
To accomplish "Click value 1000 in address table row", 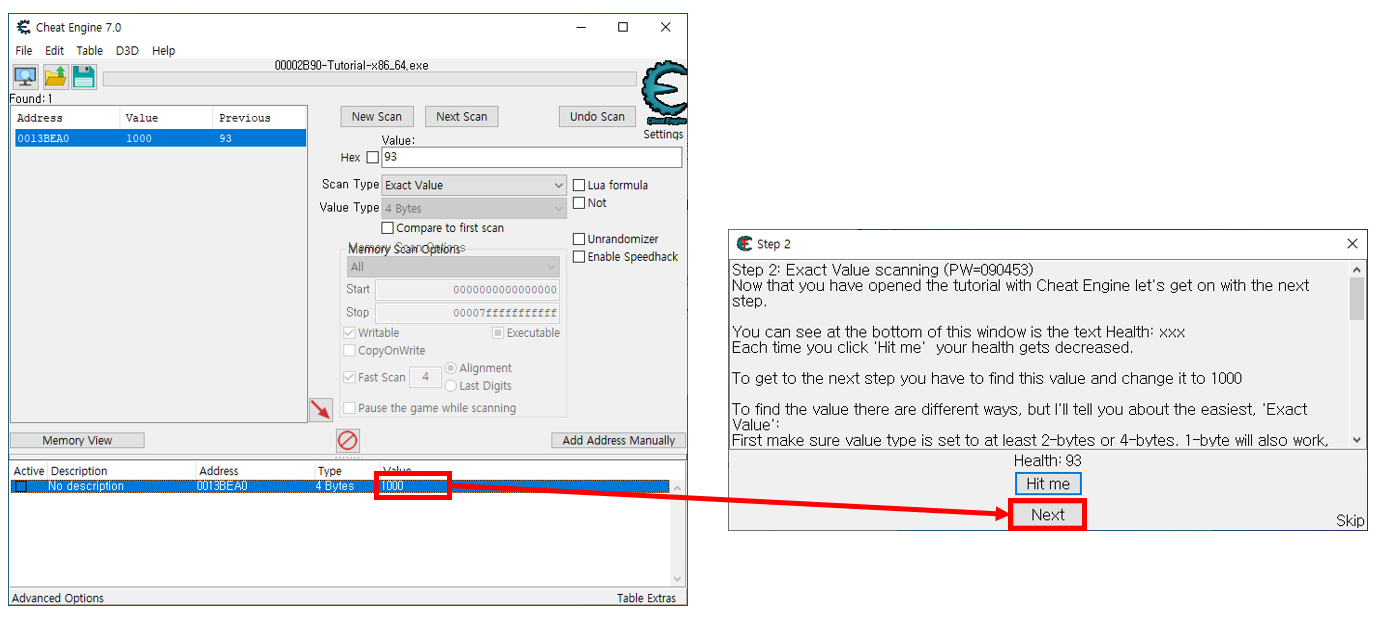I will (x=392, y=486).
